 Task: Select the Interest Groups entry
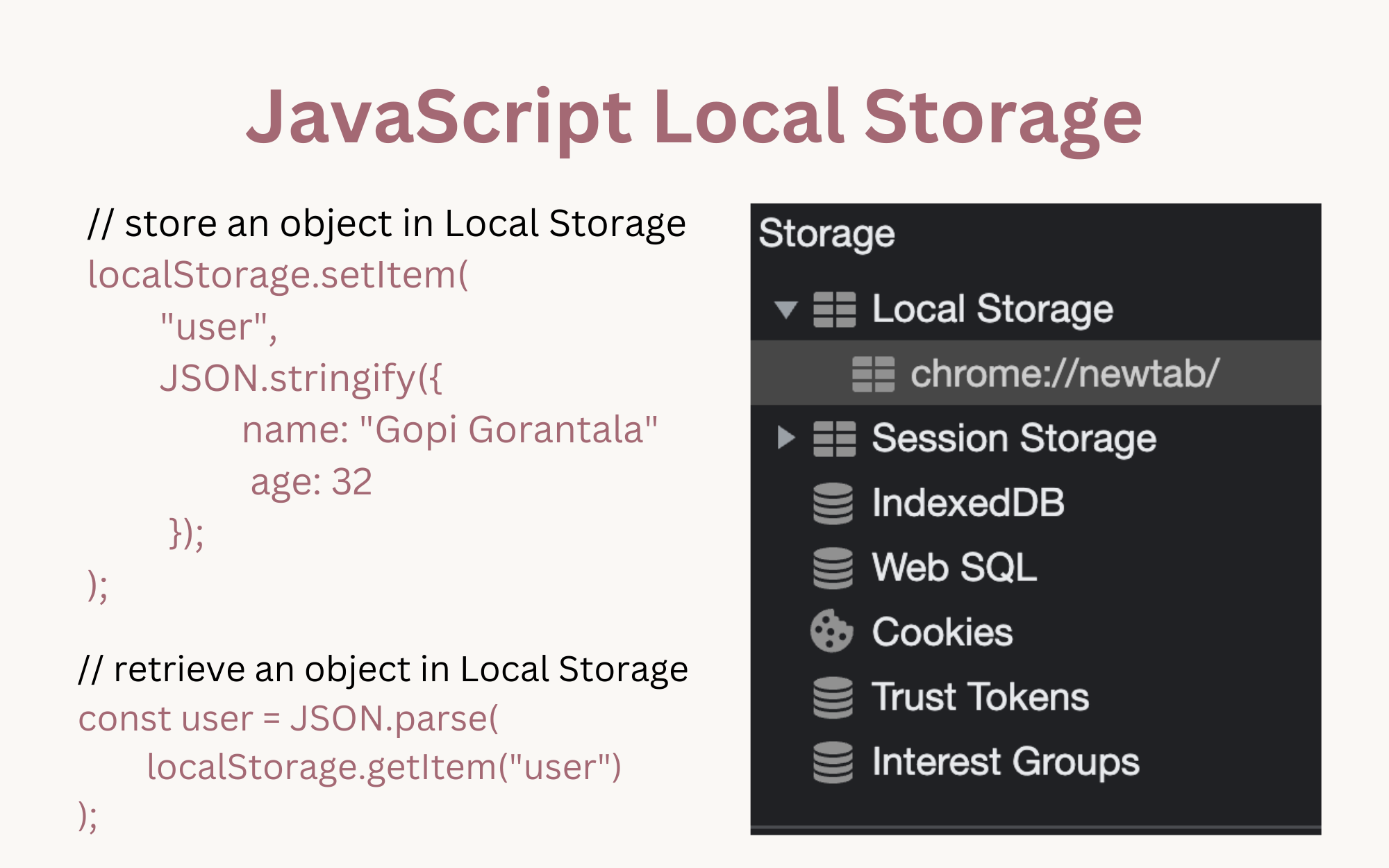click(1006, 762)
